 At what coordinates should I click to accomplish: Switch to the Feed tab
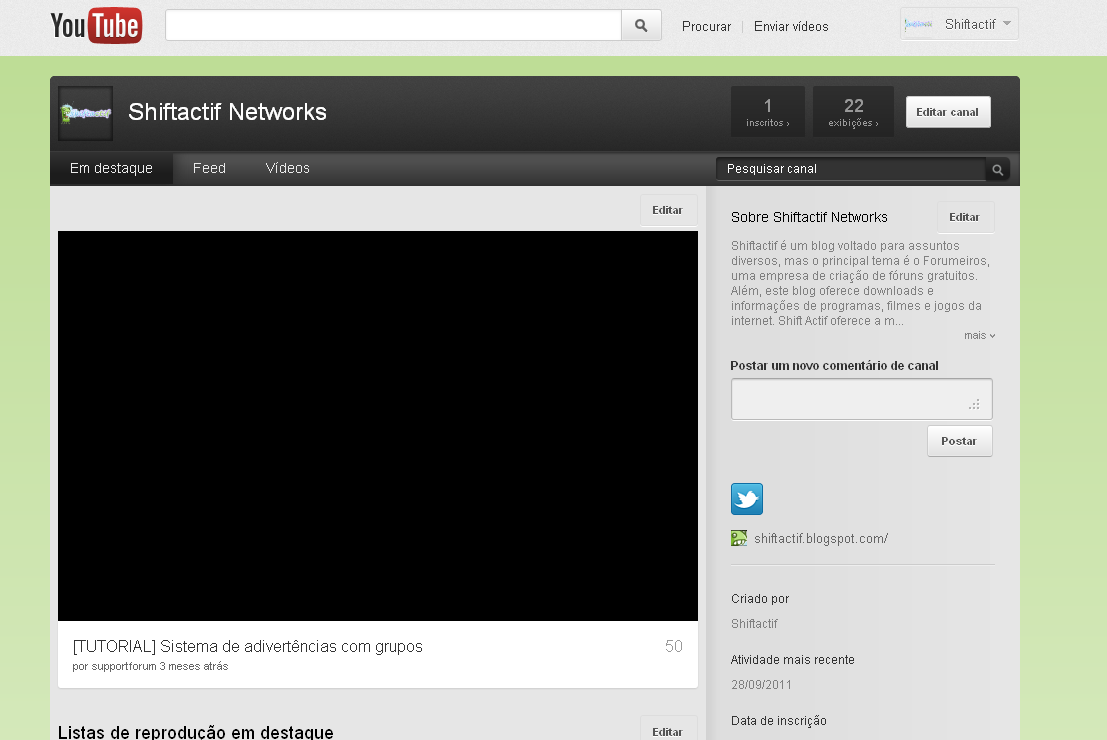coord(209,168)
